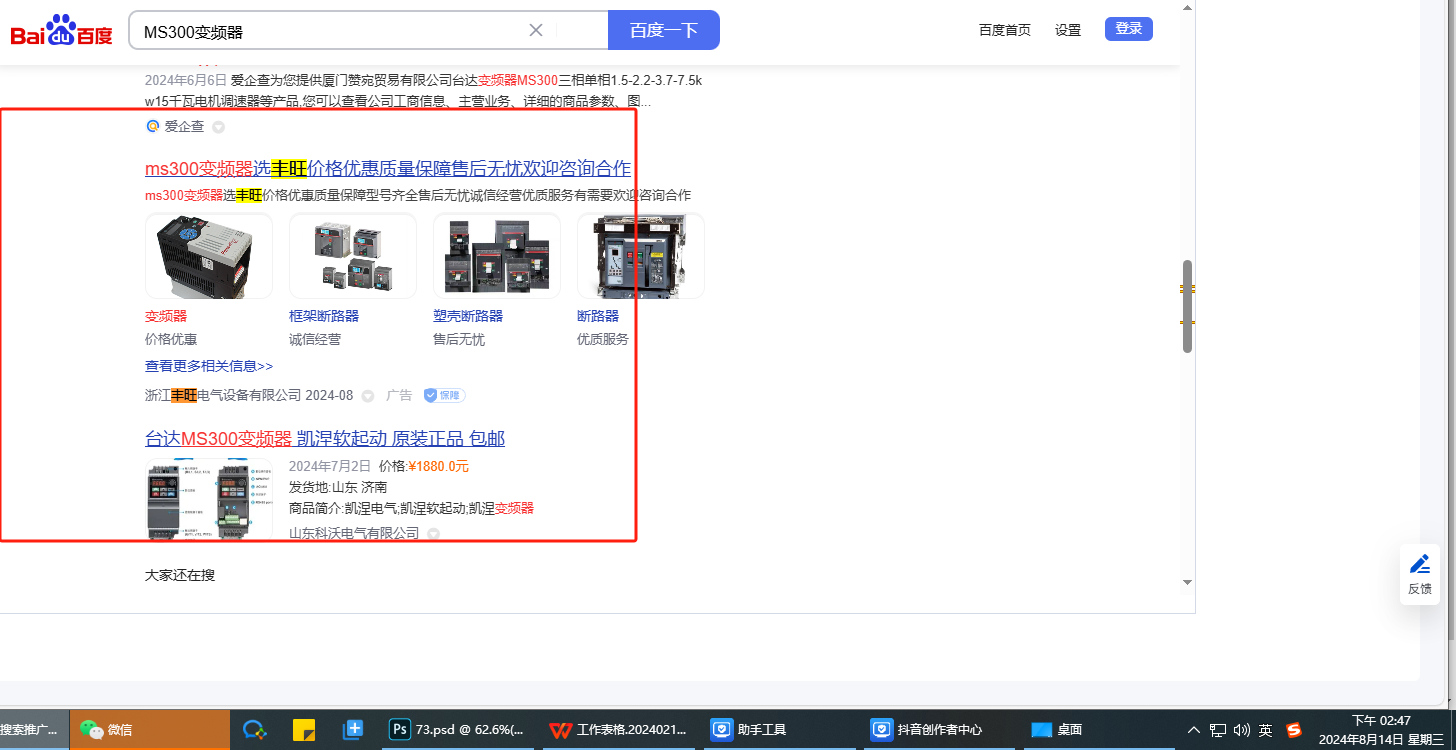Click the red 变频器 link under the first thumbnail
Screen dimensions: 1456x750
pos(166,316)
